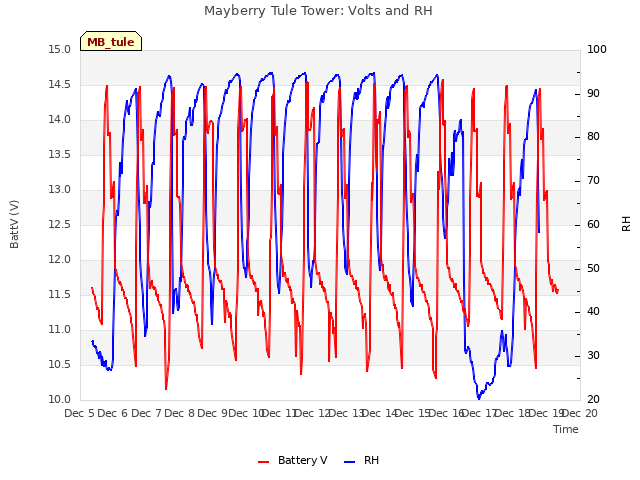640x480 pixels.
Task: Click the 13.5 left axis tick label
Action: pos(60,155)
